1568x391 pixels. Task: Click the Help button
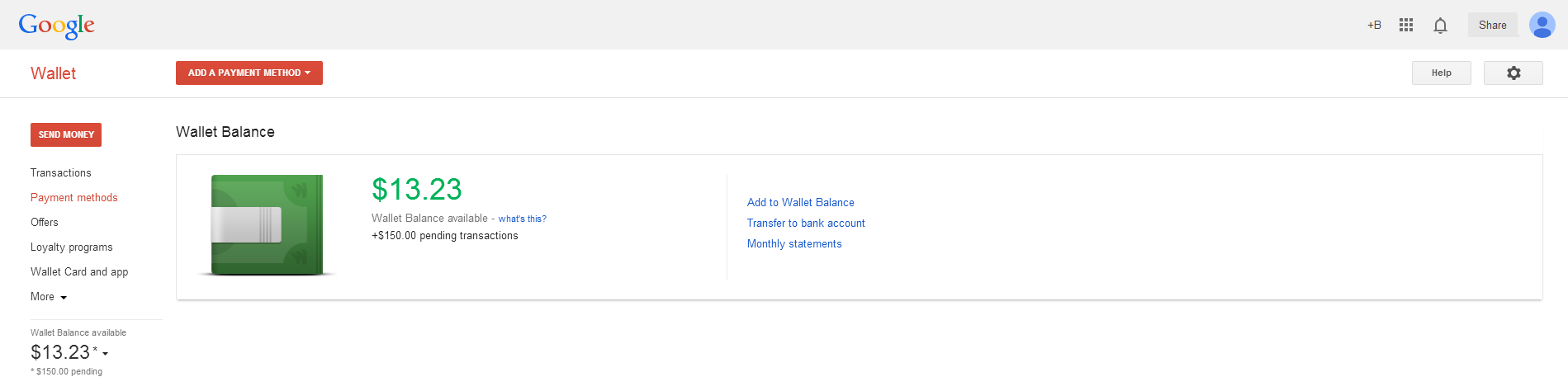pos(1441,73)
